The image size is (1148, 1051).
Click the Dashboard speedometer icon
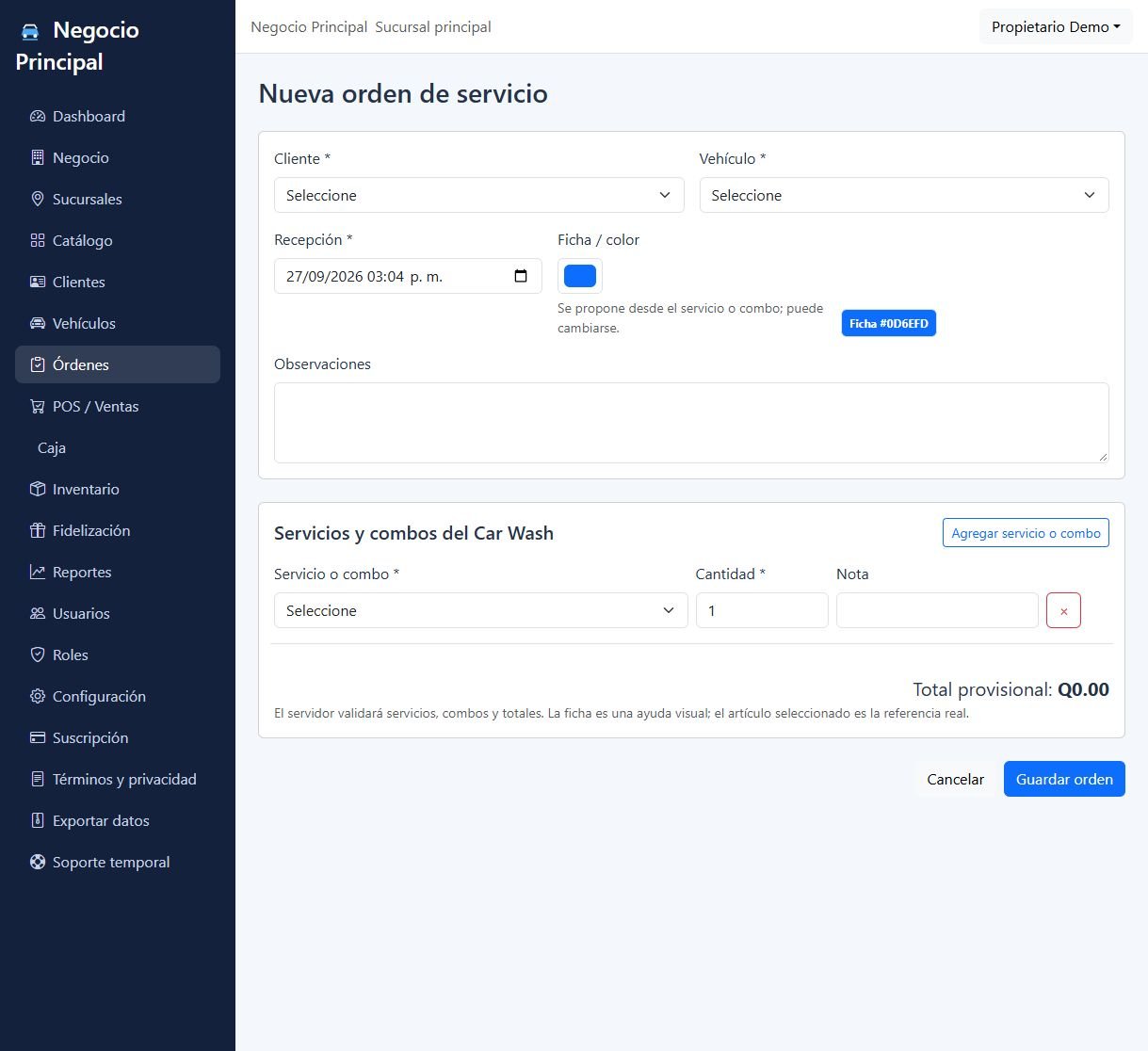click(x=38, y=117)
